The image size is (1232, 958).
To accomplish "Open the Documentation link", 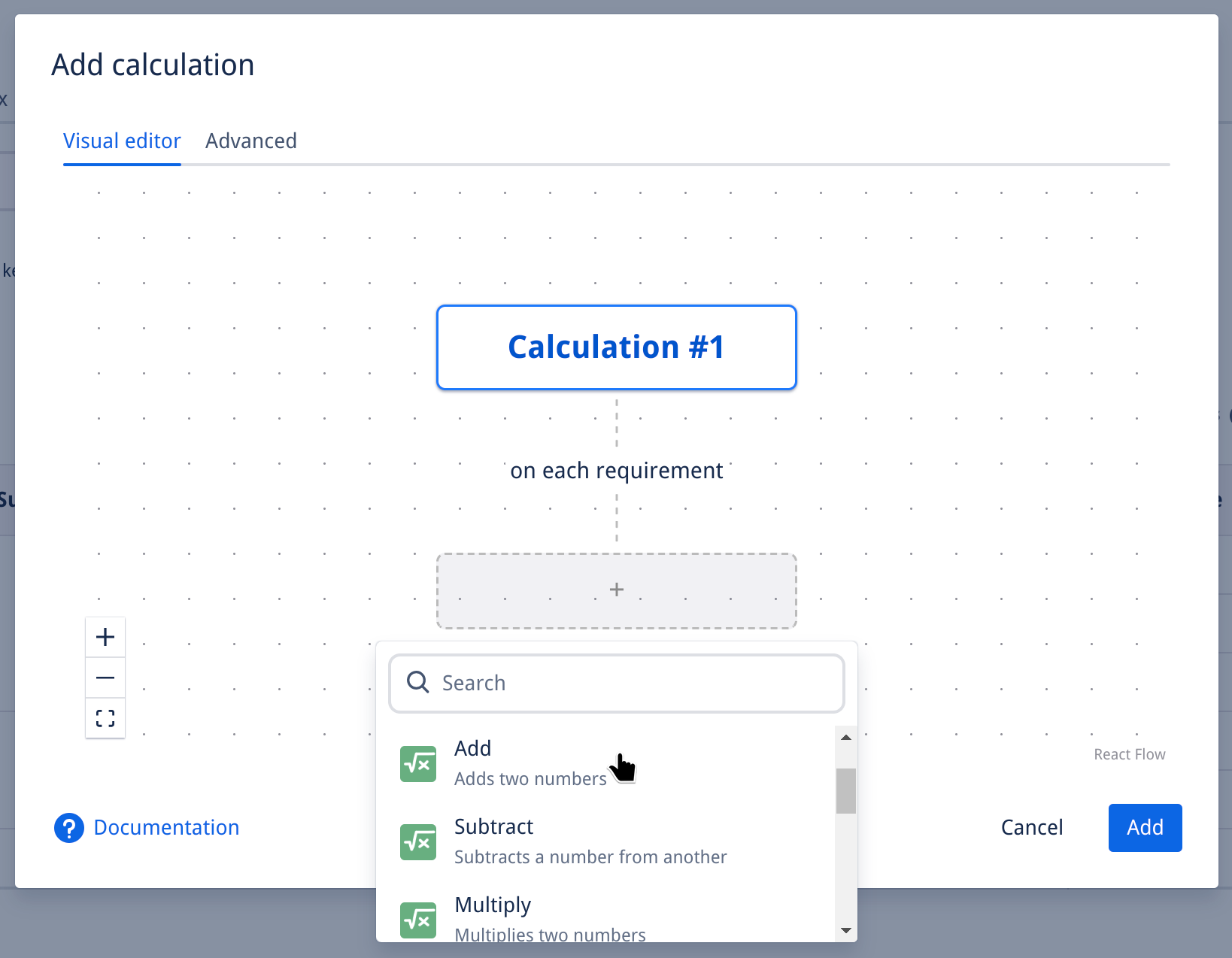I will pos(165,827).
